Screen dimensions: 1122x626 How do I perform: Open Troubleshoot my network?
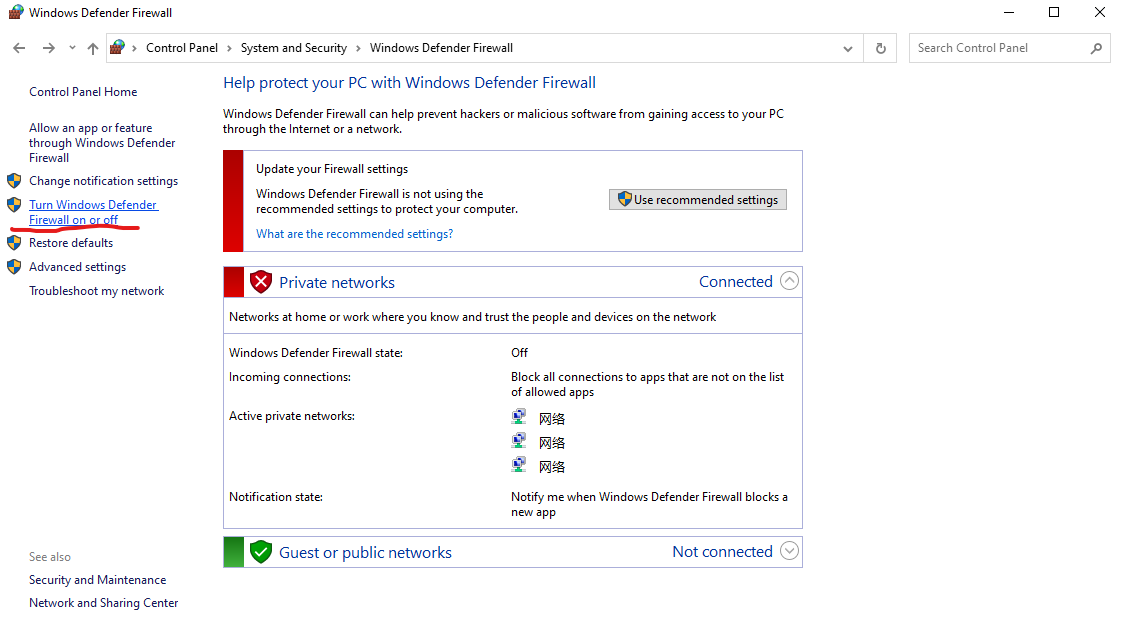[x=97, y=290]
